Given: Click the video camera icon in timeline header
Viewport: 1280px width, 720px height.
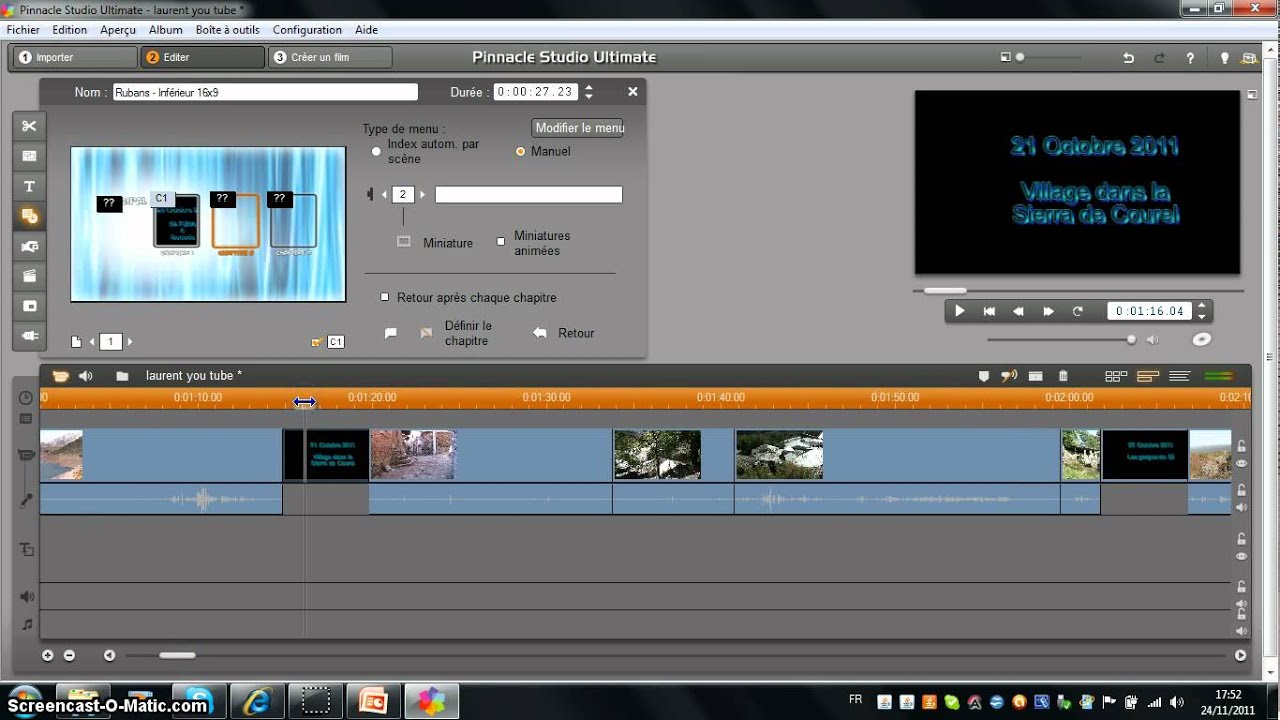Looking at the screenshot, I should (x=60, y=376).
